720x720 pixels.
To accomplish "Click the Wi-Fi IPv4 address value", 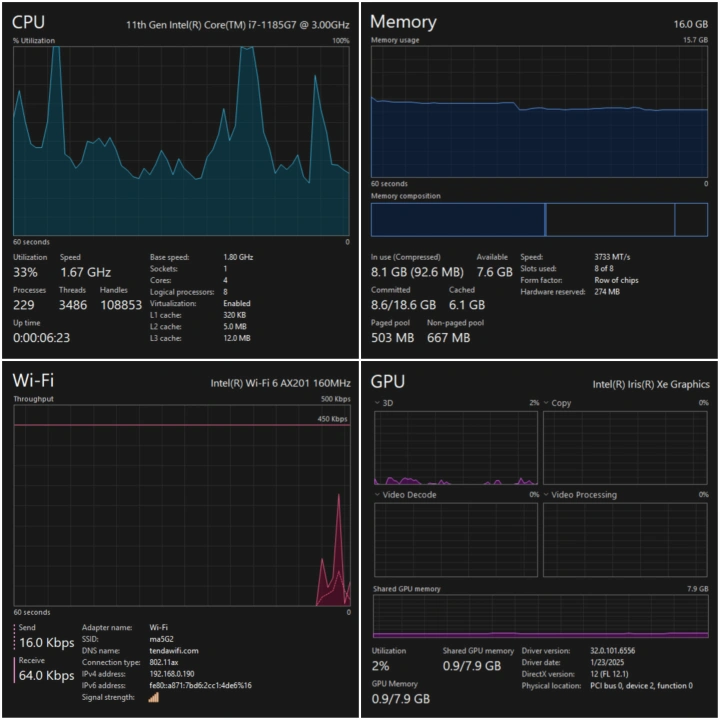I will 172,674.
